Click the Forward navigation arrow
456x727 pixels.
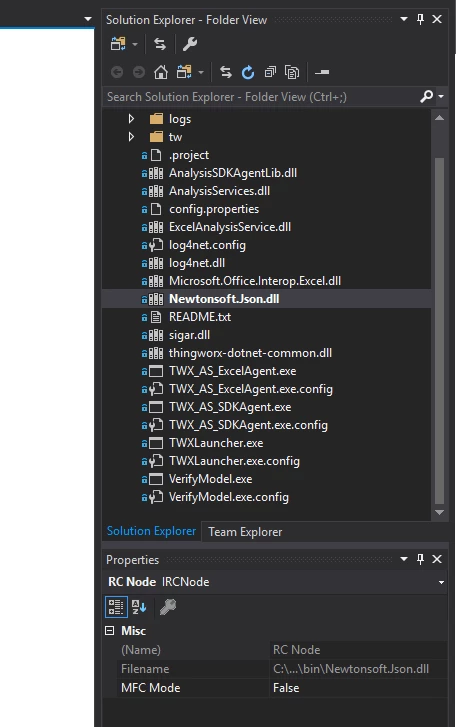139,72
